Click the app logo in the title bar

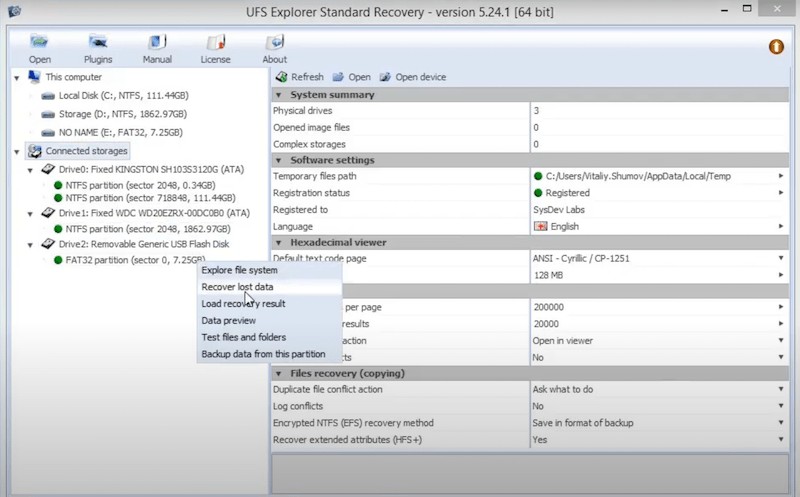[14, 11]
